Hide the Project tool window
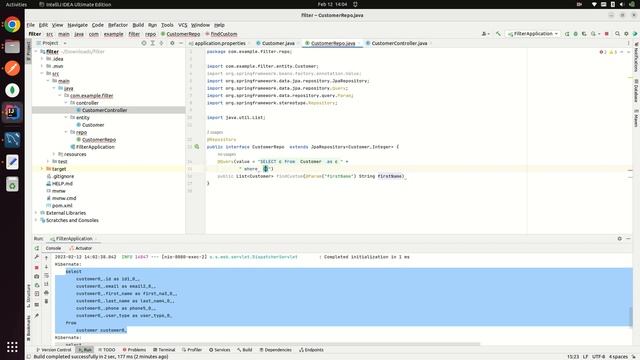Image resolution: width=640 pixels, height=360 pixels. click(x=181, y=43)
